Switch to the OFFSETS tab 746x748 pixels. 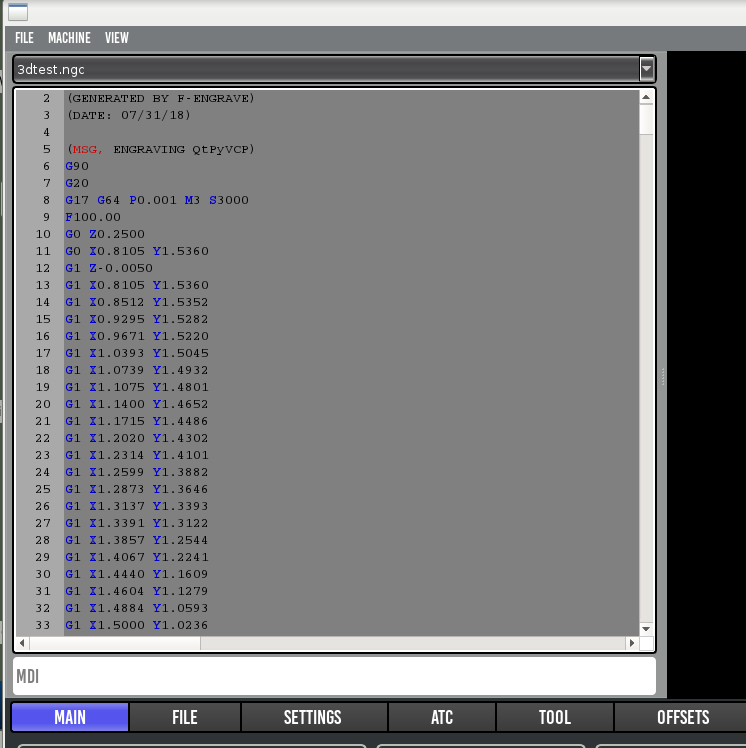pyautogui.click(x=683, y=717)
